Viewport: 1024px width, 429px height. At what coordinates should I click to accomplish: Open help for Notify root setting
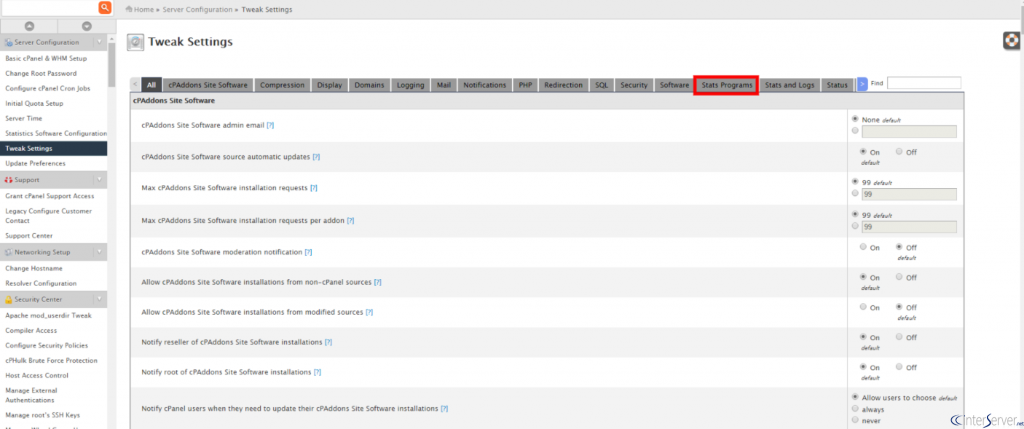pos(317,372)
